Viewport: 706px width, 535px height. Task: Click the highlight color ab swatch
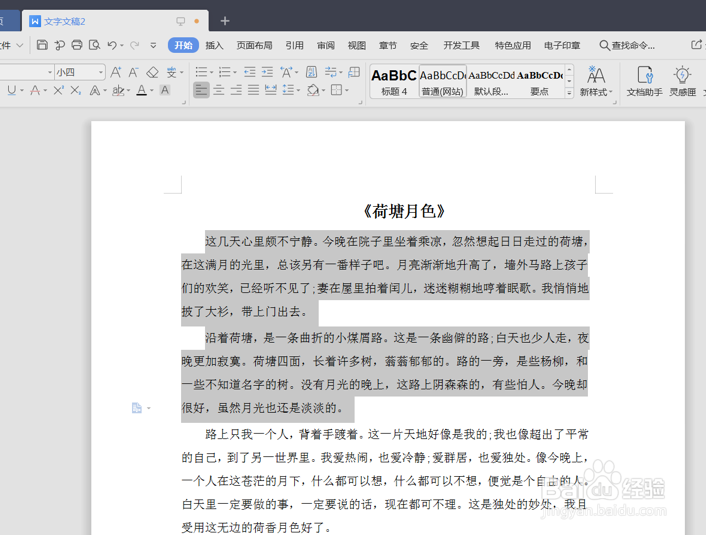[118, 91]
